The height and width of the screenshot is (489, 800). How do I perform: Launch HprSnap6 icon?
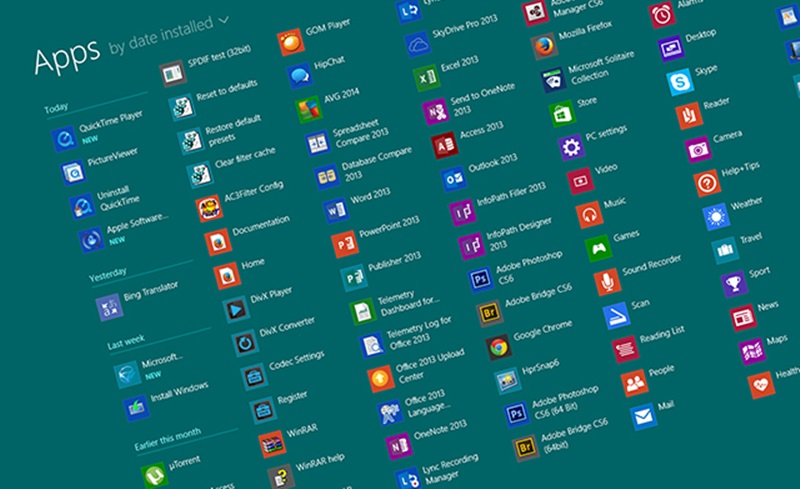click(508, 381)
